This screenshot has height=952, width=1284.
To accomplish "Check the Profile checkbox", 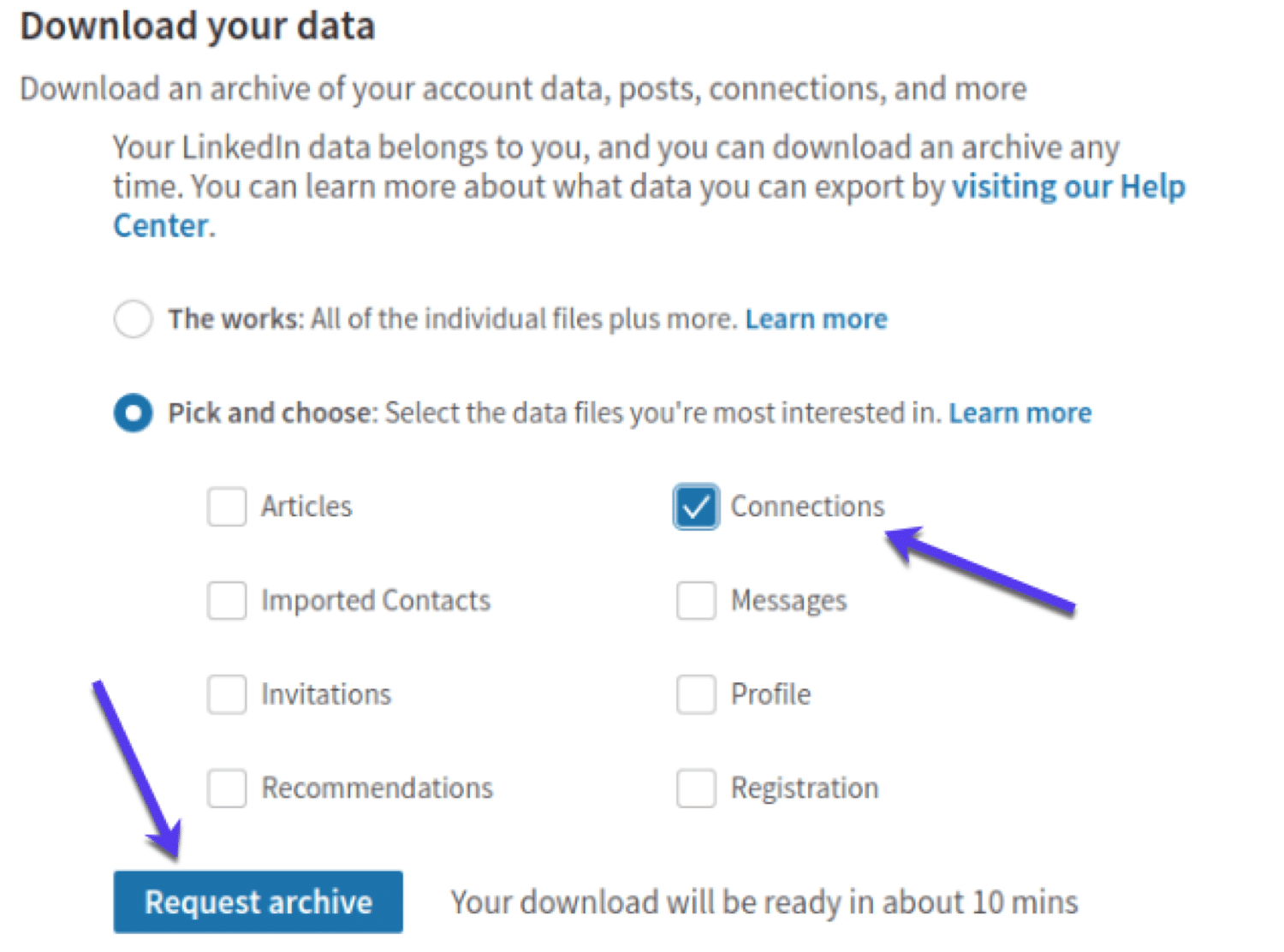I will 696,694.
